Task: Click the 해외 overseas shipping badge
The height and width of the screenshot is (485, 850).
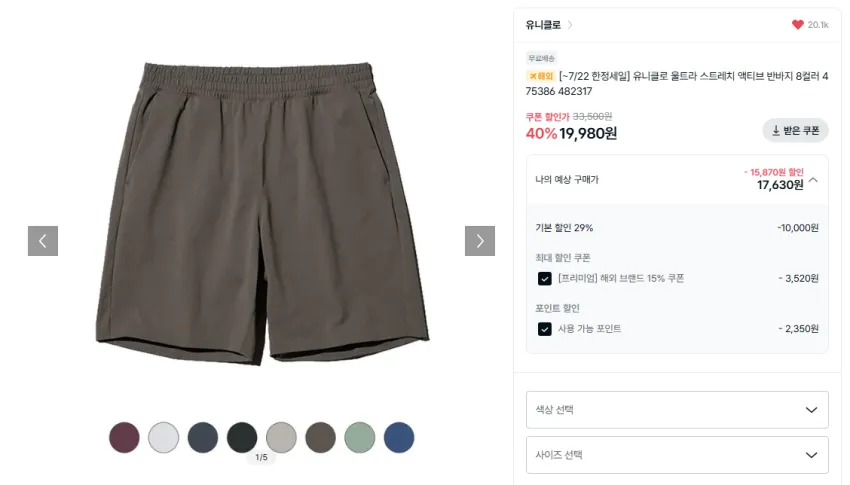Action: click(540, 76)
